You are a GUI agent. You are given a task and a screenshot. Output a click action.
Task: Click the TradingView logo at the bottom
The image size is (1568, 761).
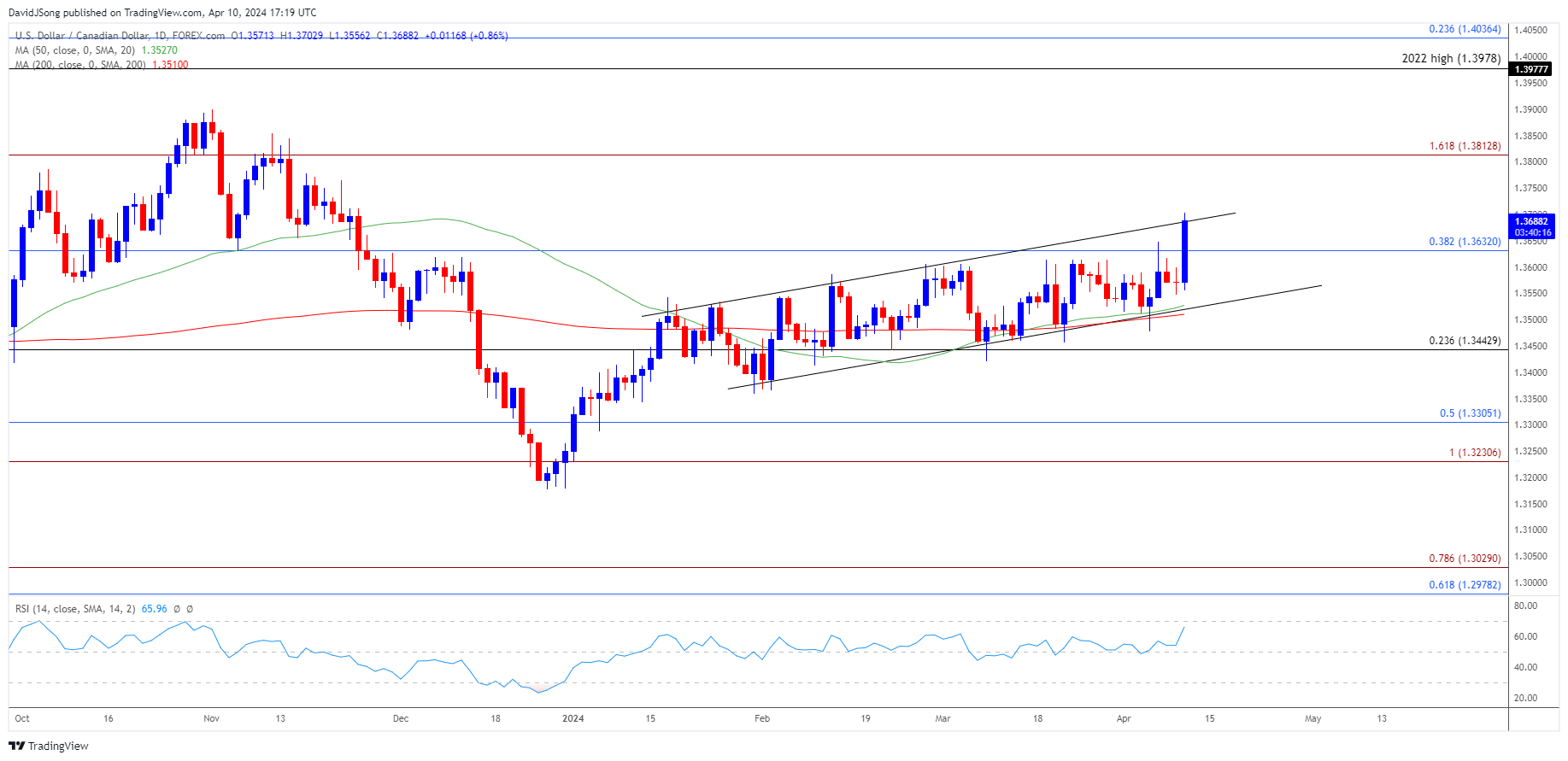pos(49,746)
